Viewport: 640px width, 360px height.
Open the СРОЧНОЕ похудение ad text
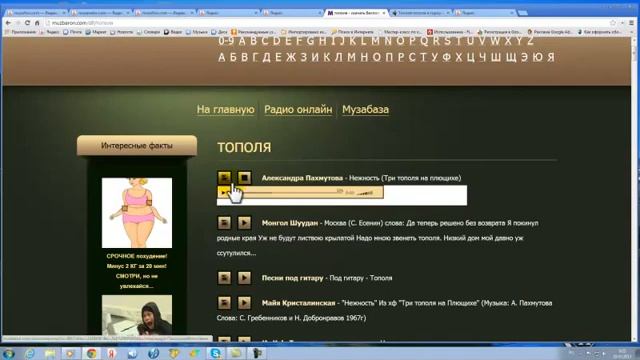tap(137, 271)
